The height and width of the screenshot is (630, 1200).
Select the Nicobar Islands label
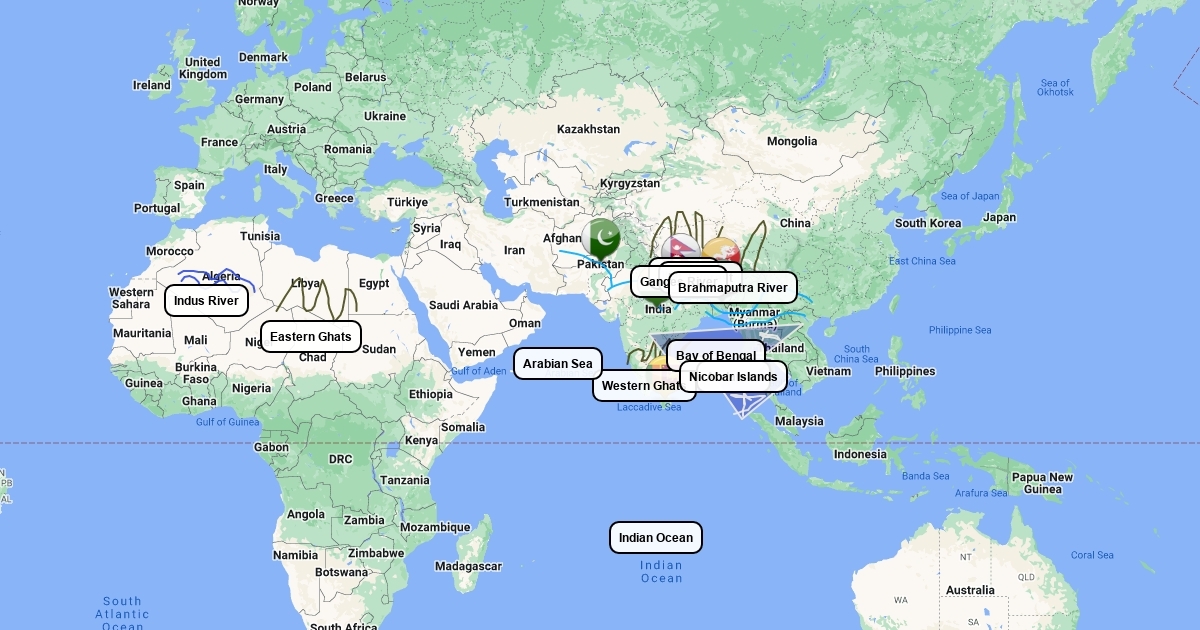733,376
